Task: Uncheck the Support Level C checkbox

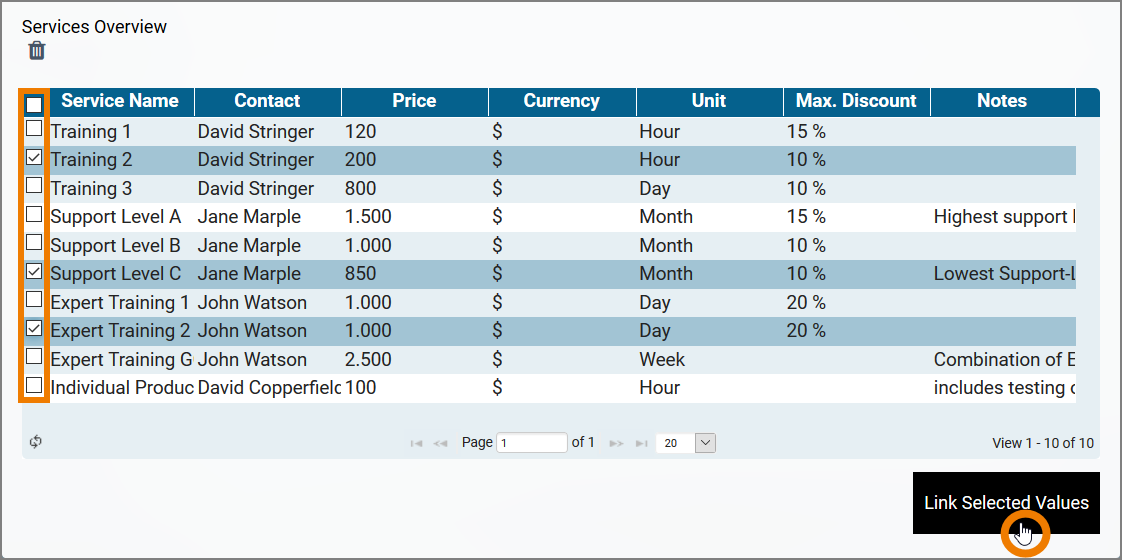Action: 34,272
